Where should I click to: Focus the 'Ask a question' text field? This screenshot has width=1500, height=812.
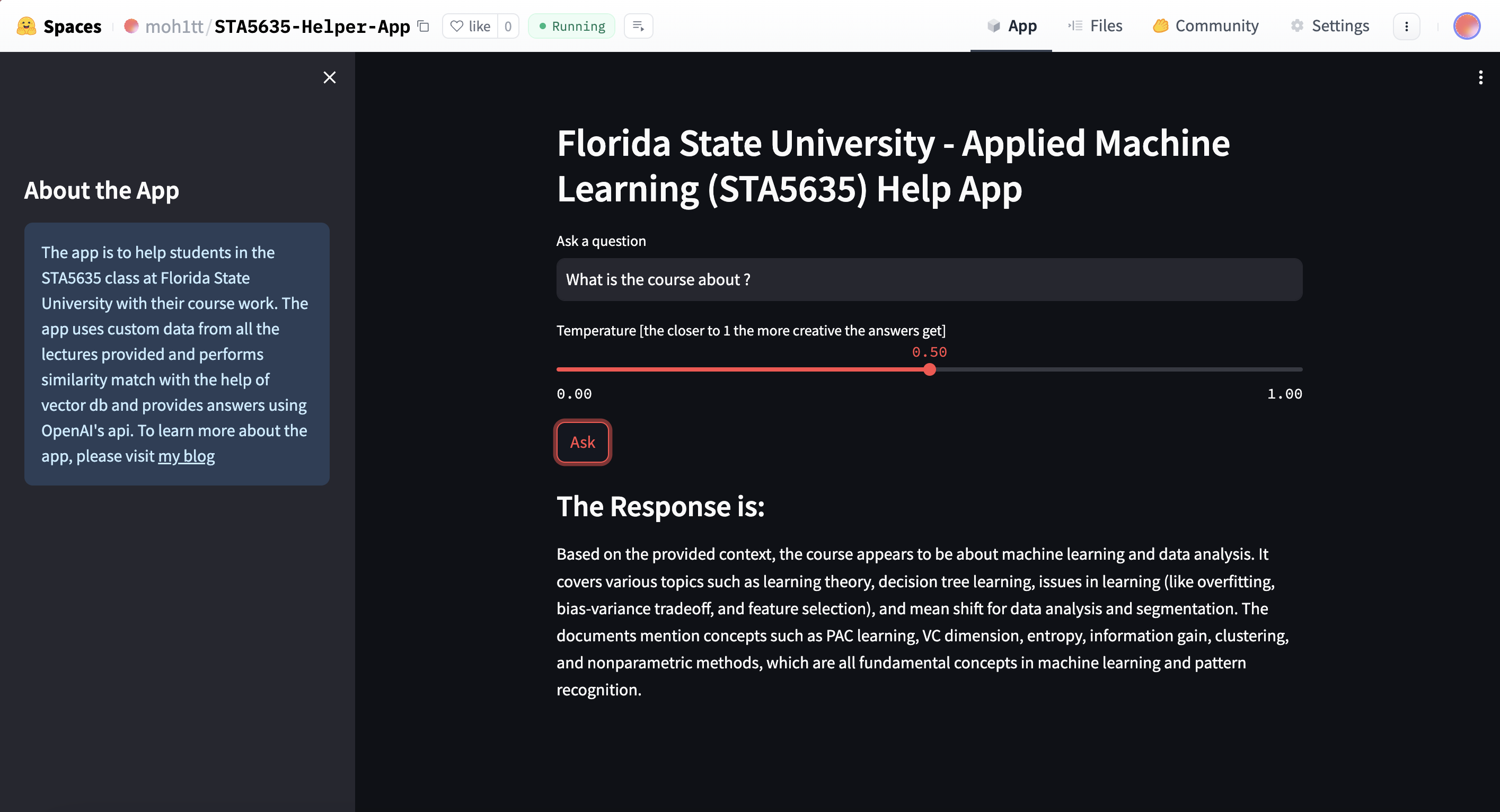pos(929,280)
